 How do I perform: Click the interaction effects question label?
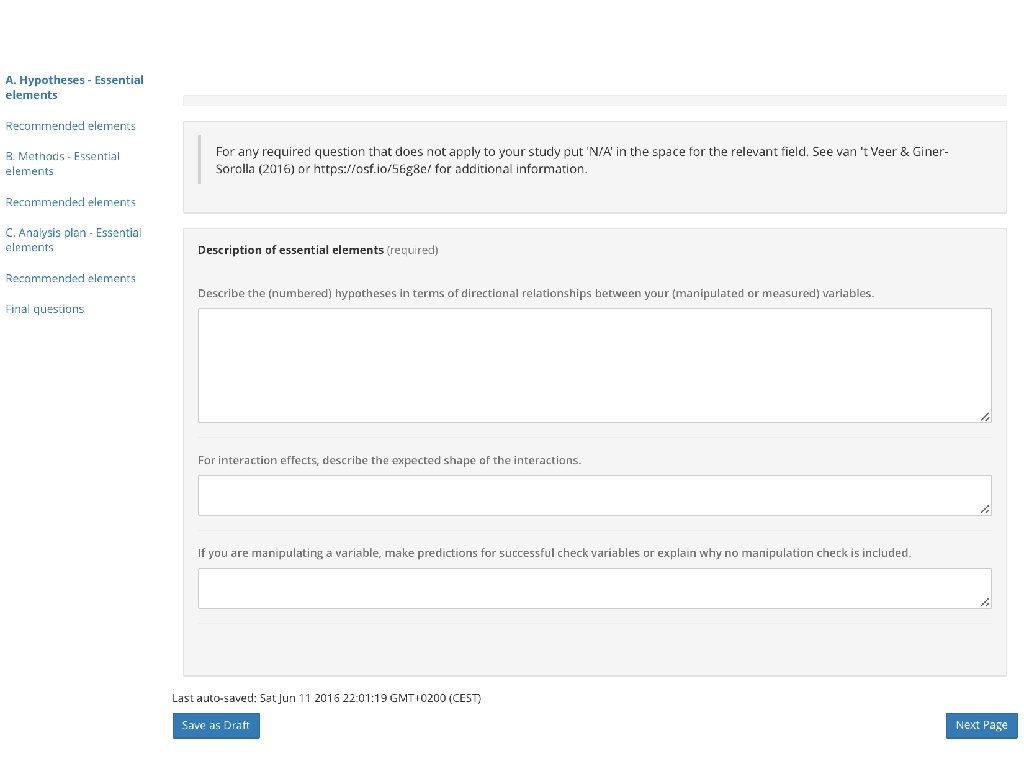pos(389,461)
